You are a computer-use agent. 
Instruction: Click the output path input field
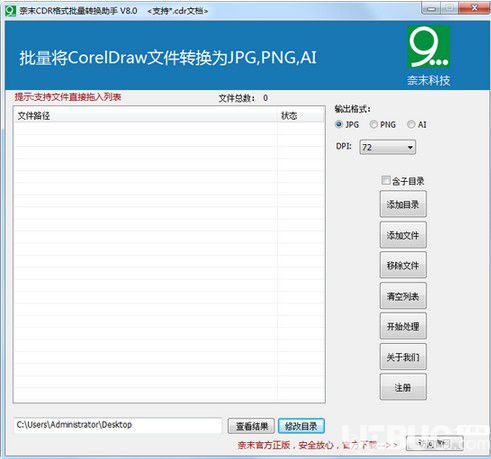coord(118,425)
